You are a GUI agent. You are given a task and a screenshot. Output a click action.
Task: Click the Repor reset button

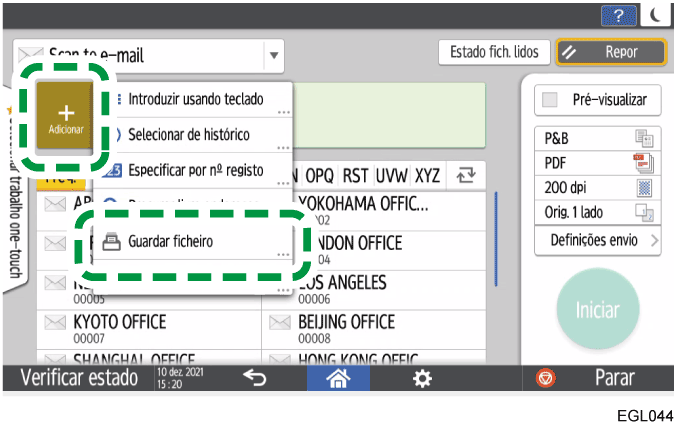[609, 53]
